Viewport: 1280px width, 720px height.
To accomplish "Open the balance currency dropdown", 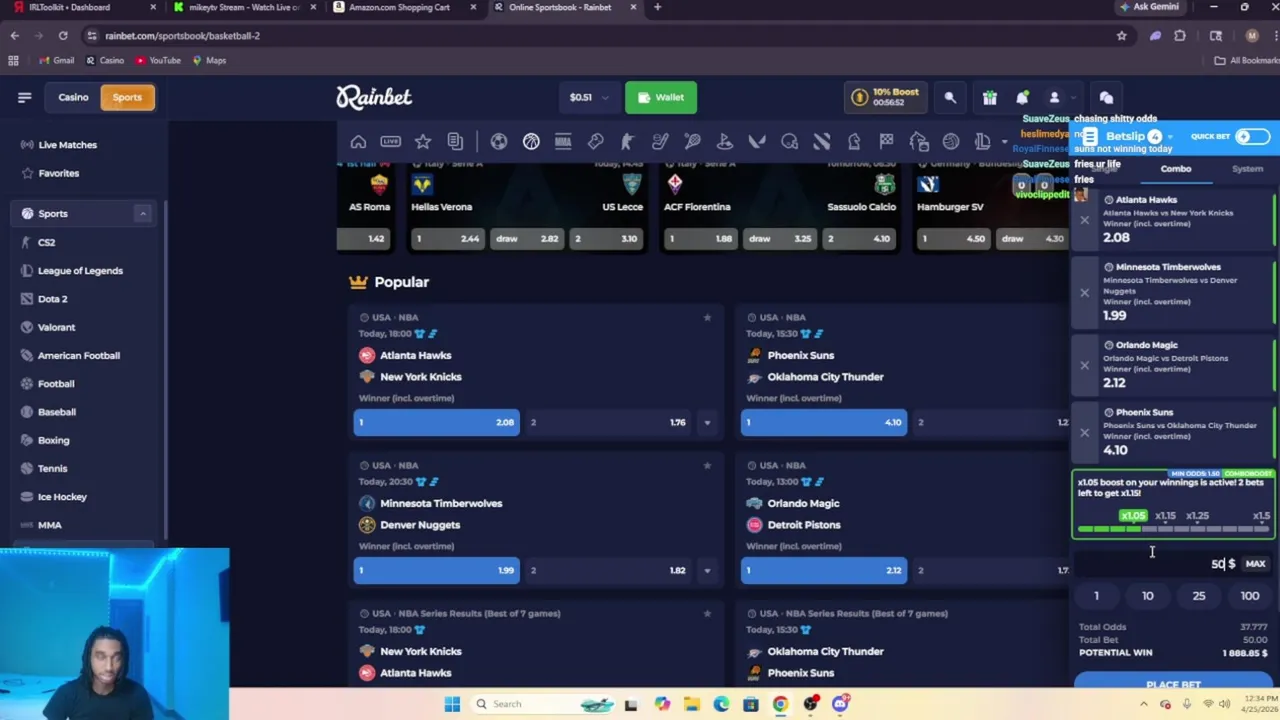I will pyautogui.click(x=587, y=97).
